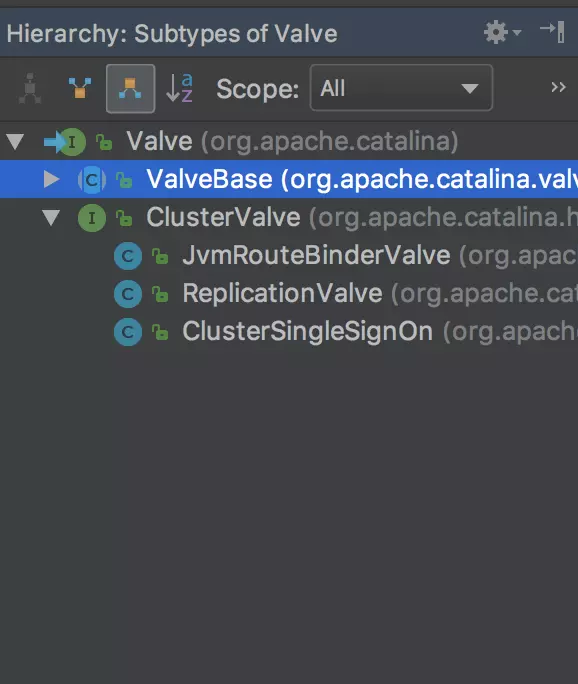The image size is (578, 684).
Task: Collapse the Valve root node
Action: 15,142
